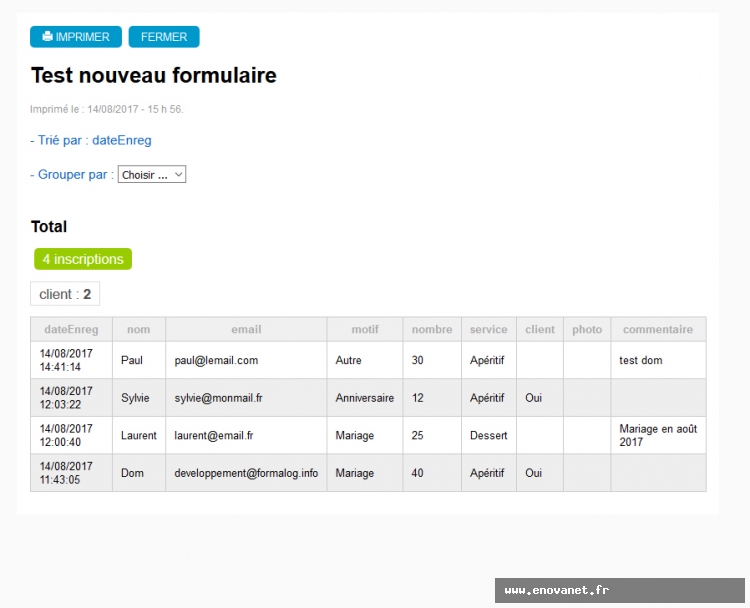Click the photo column header
750x608 pixels.
(x=587, y=329)
